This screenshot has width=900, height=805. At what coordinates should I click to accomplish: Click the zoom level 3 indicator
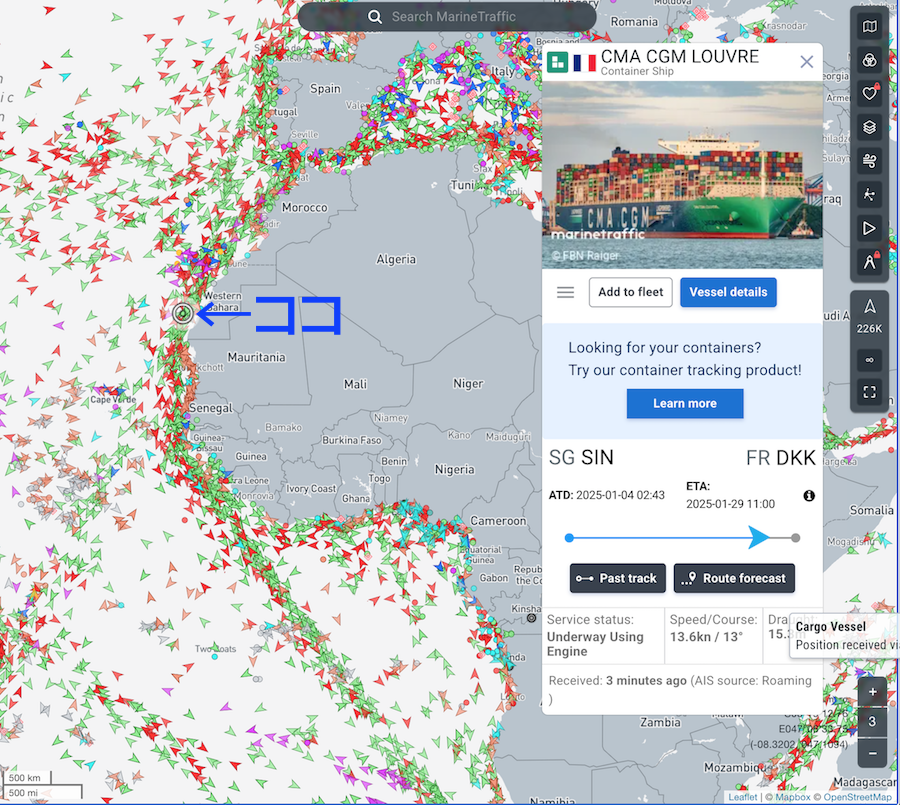(872, 722)
